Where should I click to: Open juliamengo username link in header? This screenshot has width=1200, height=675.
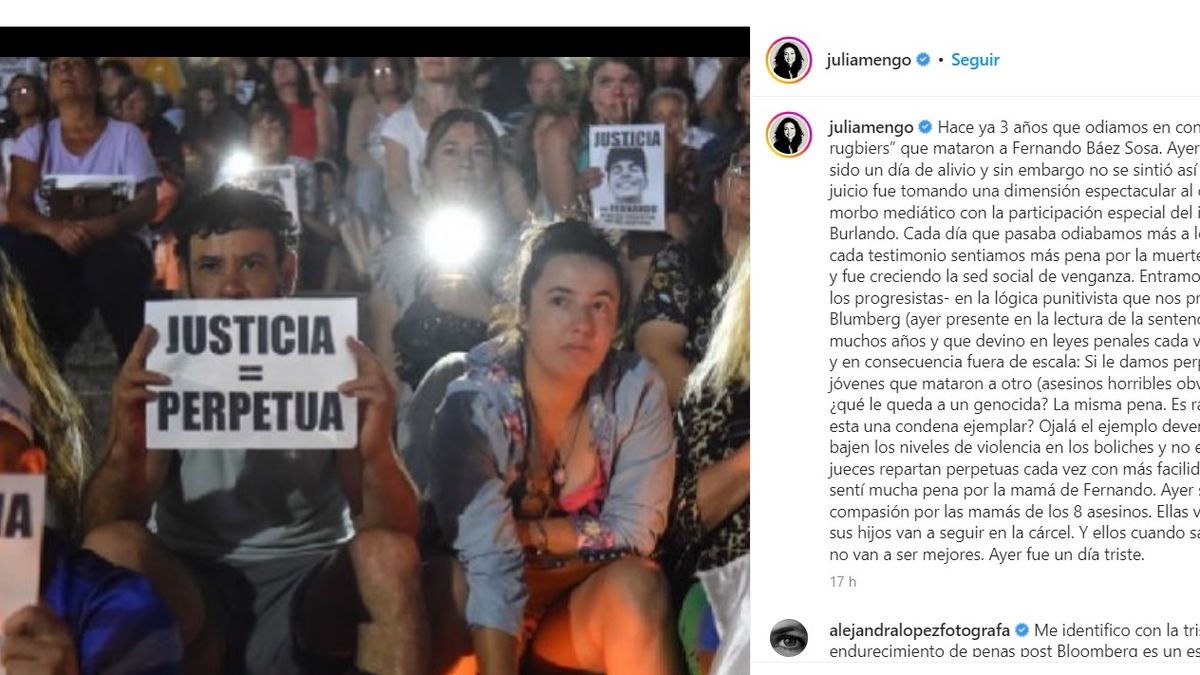pyautogui.click(x=869, y=60)
